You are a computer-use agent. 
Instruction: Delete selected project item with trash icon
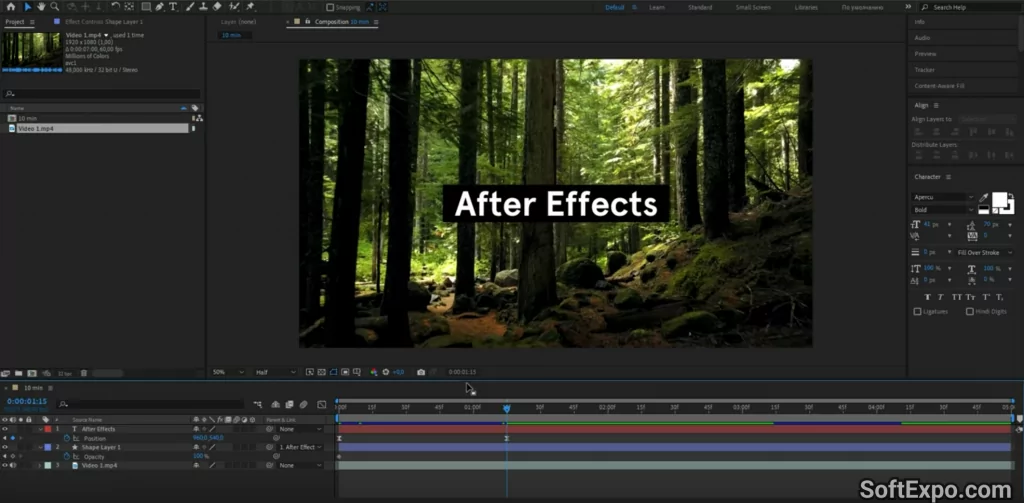click(x=84, y=373)
